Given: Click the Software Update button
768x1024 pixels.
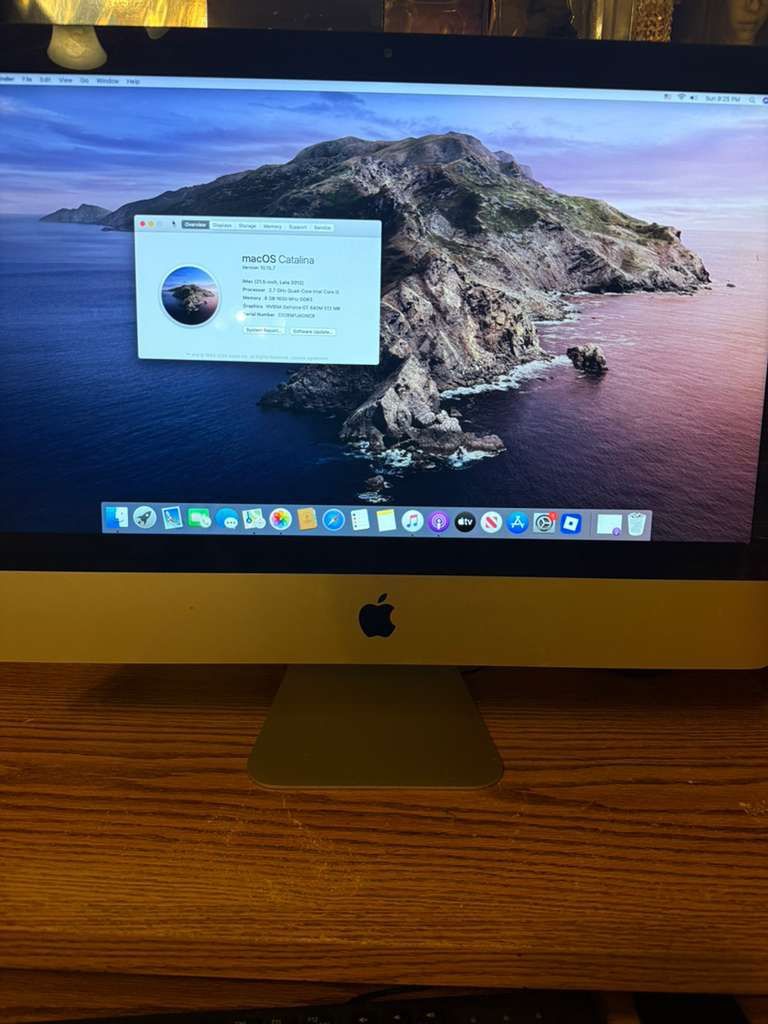Looking at the screenshot, I should [313, 332].
